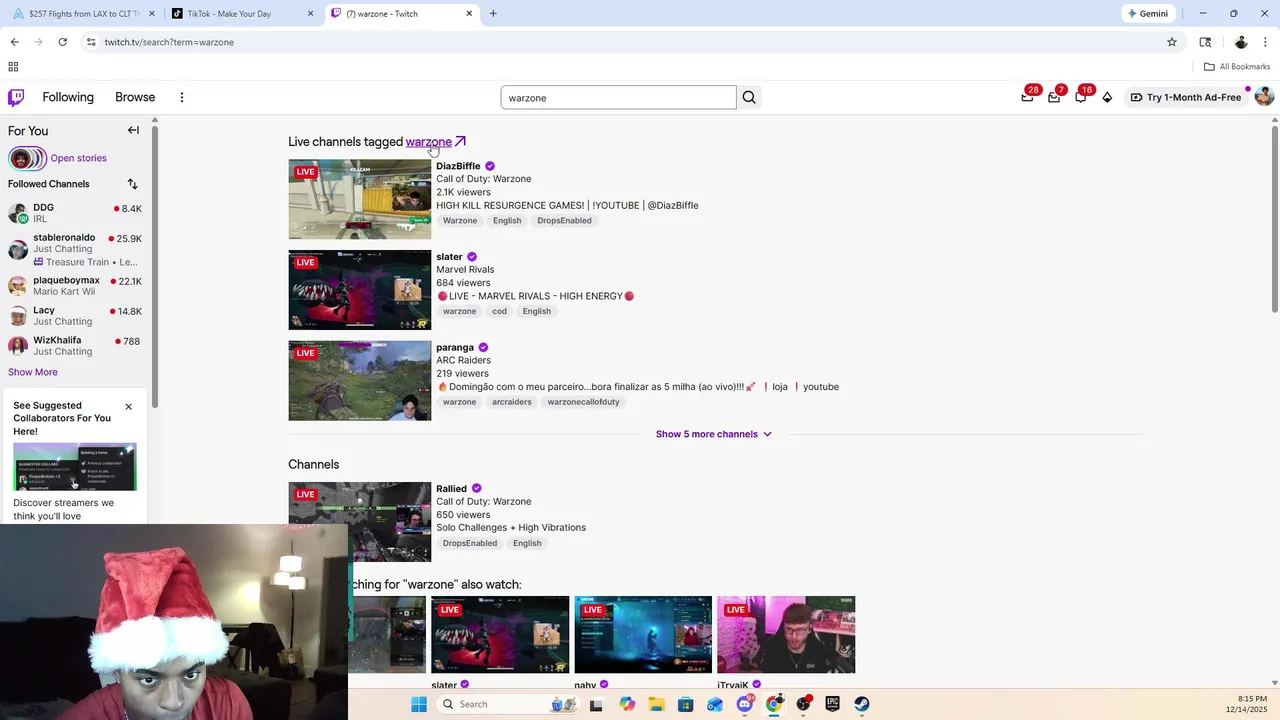1280x720 pixels.
Task: Open the Windows Start menu
Action: pos(419,704)
